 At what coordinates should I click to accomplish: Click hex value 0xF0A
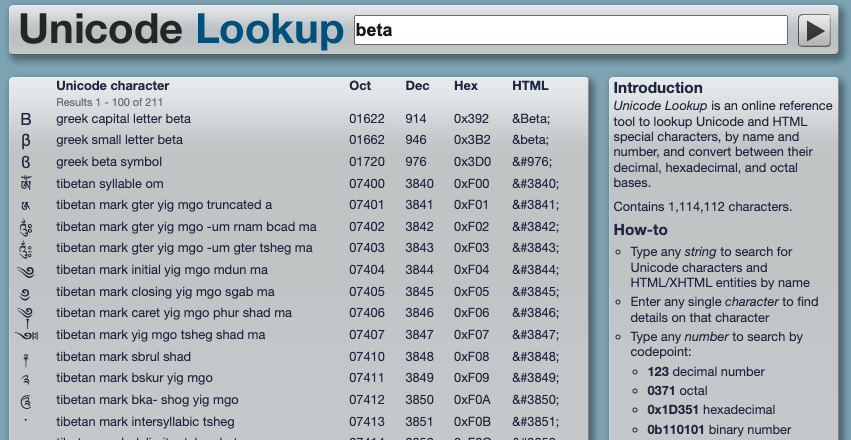tap(472, 400)
